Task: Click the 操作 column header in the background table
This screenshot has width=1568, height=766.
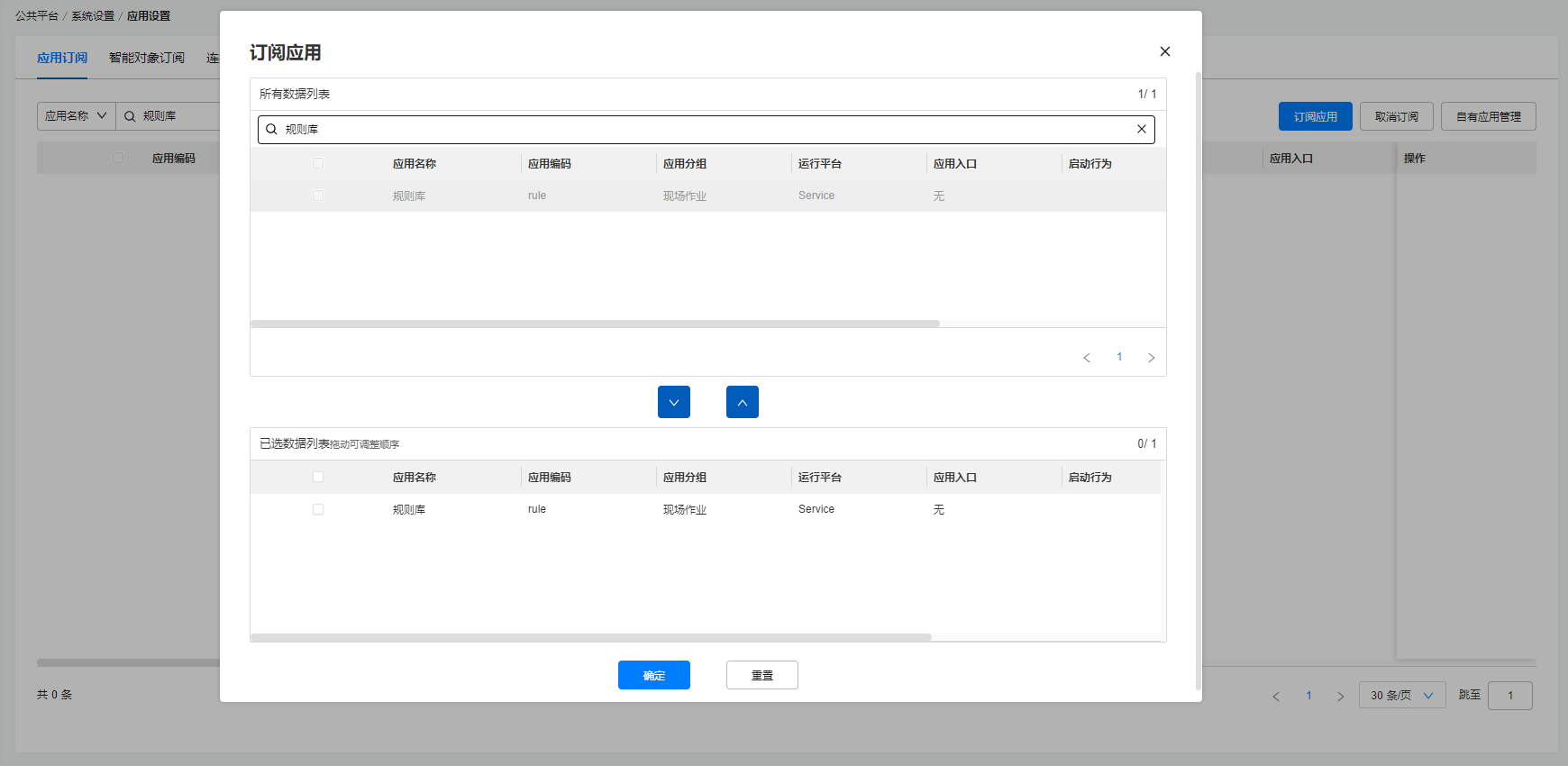Action: pyautogui.click(x=1415, y=159)
